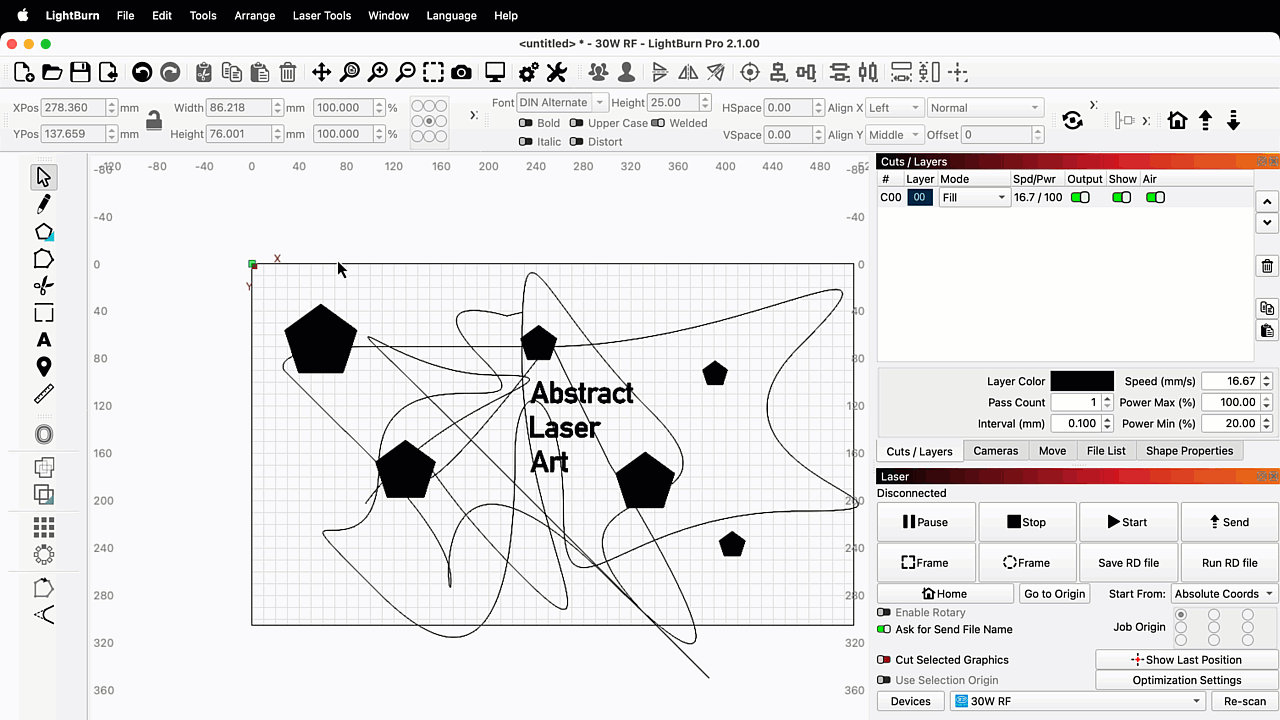Toggle the Bold text switch
Screen dimensions: 1280x720
[526, 123]
